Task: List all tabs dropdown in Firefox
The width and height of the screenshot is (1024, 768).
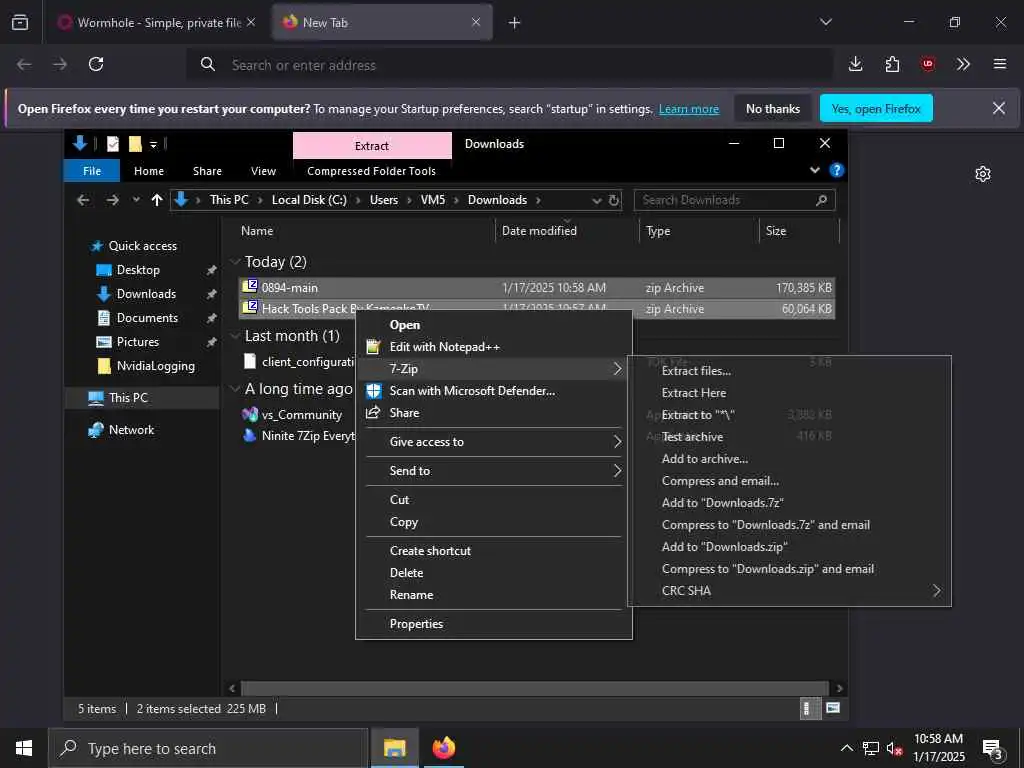Action: (825, 22)
